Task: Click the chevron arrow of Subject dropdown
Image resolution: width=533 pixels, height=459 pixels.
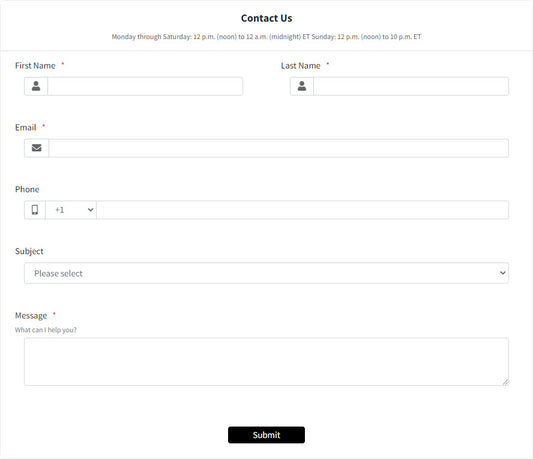Action: tap(503, 273)
